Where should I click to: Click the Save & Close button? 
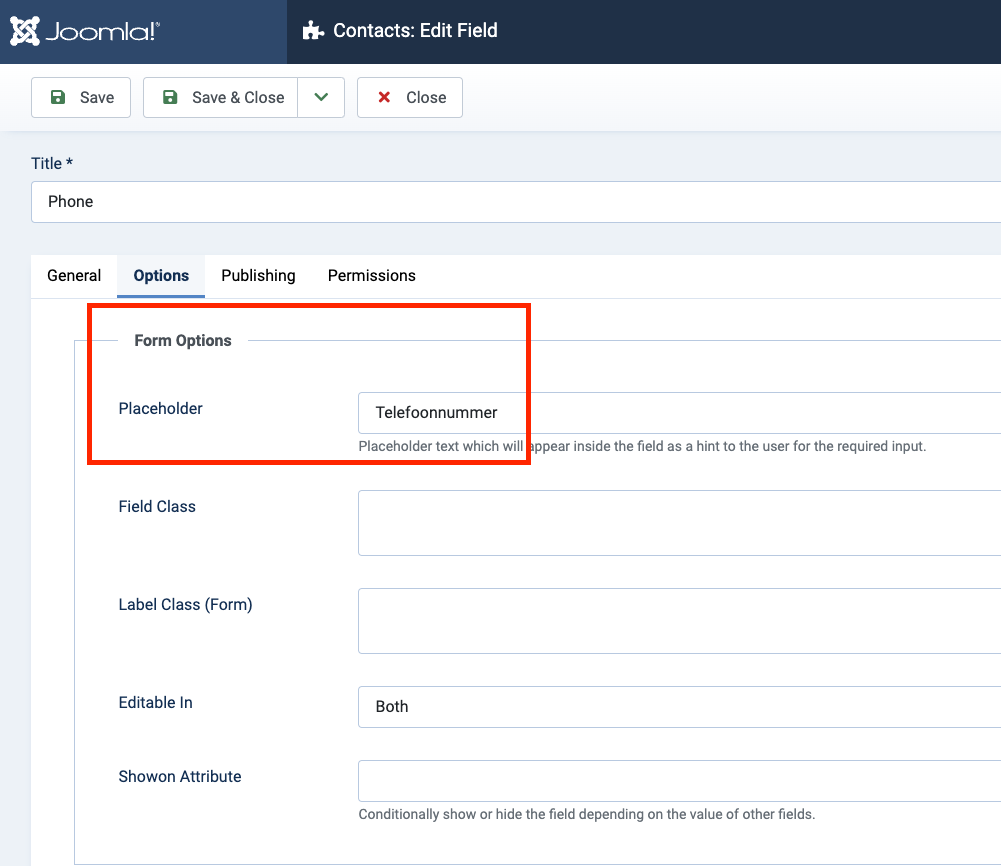click(221, 98)
